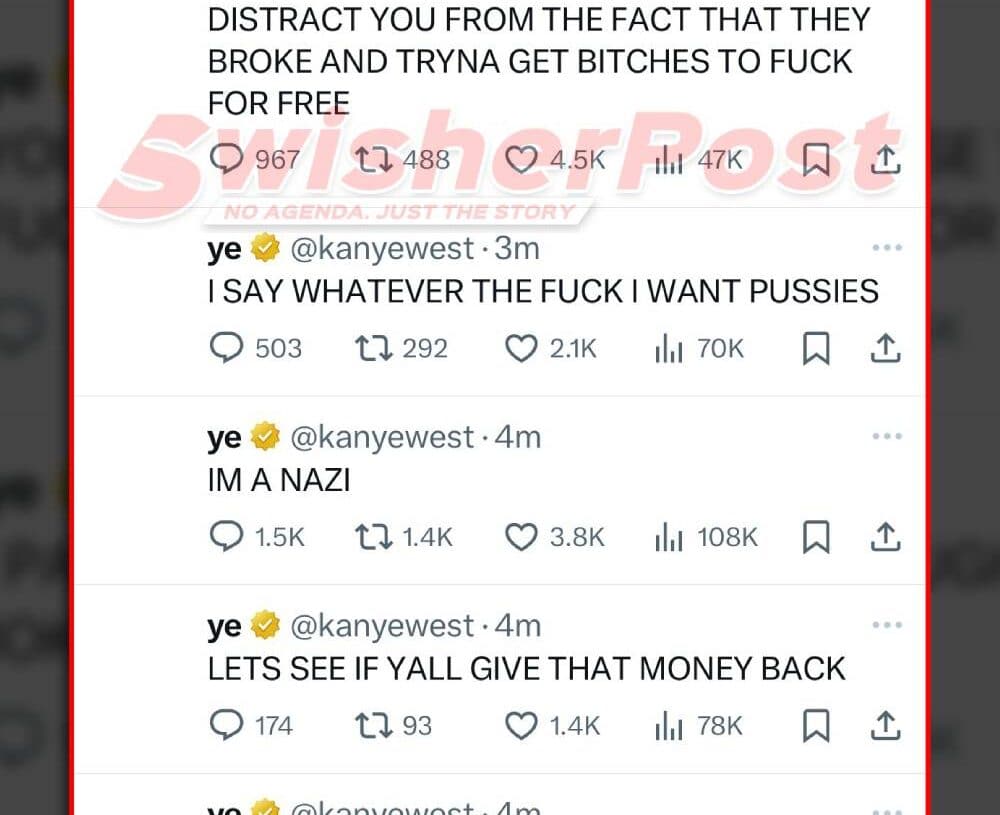Share the top tweet with 47K views
This screenshot has height=815, width=1000.
pyautogui.click(x=886, y=160)
